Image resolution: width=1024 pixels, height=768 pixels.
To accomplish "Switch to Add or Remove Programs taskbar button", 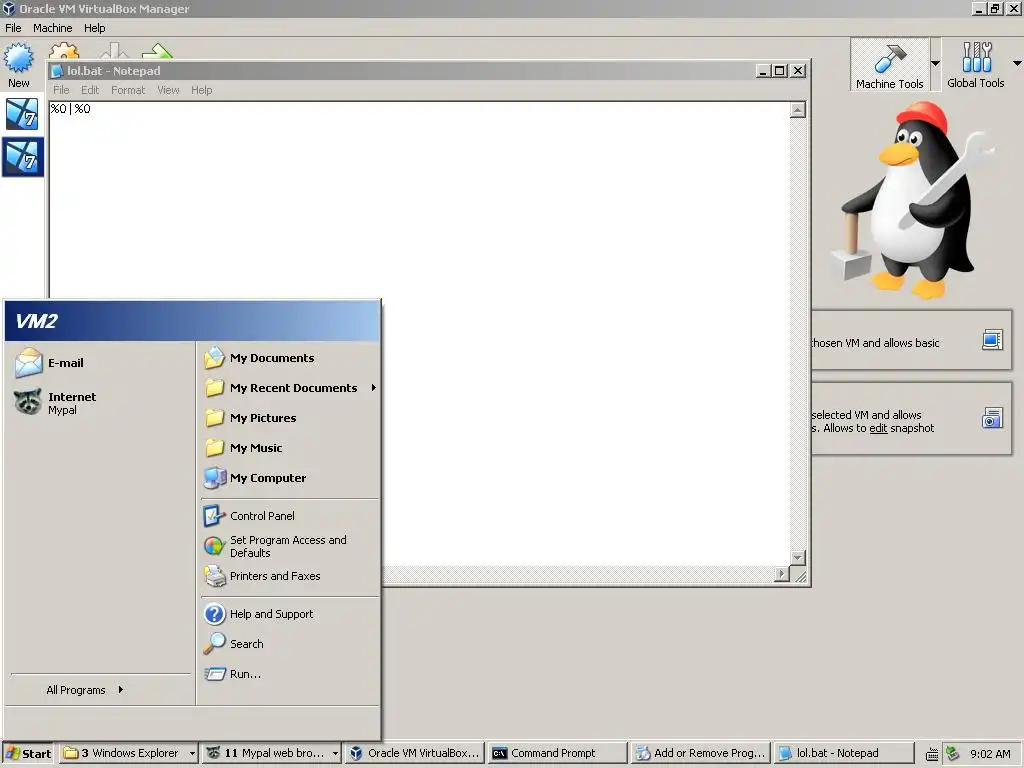I will 701,753.
